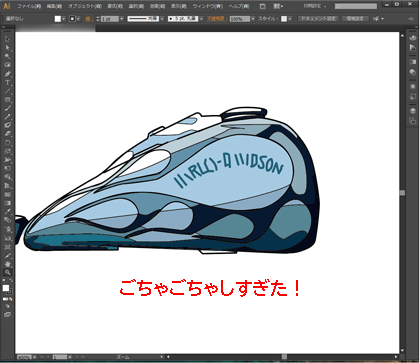
Task: Select the Pen tool
Action: pos(7,74)
